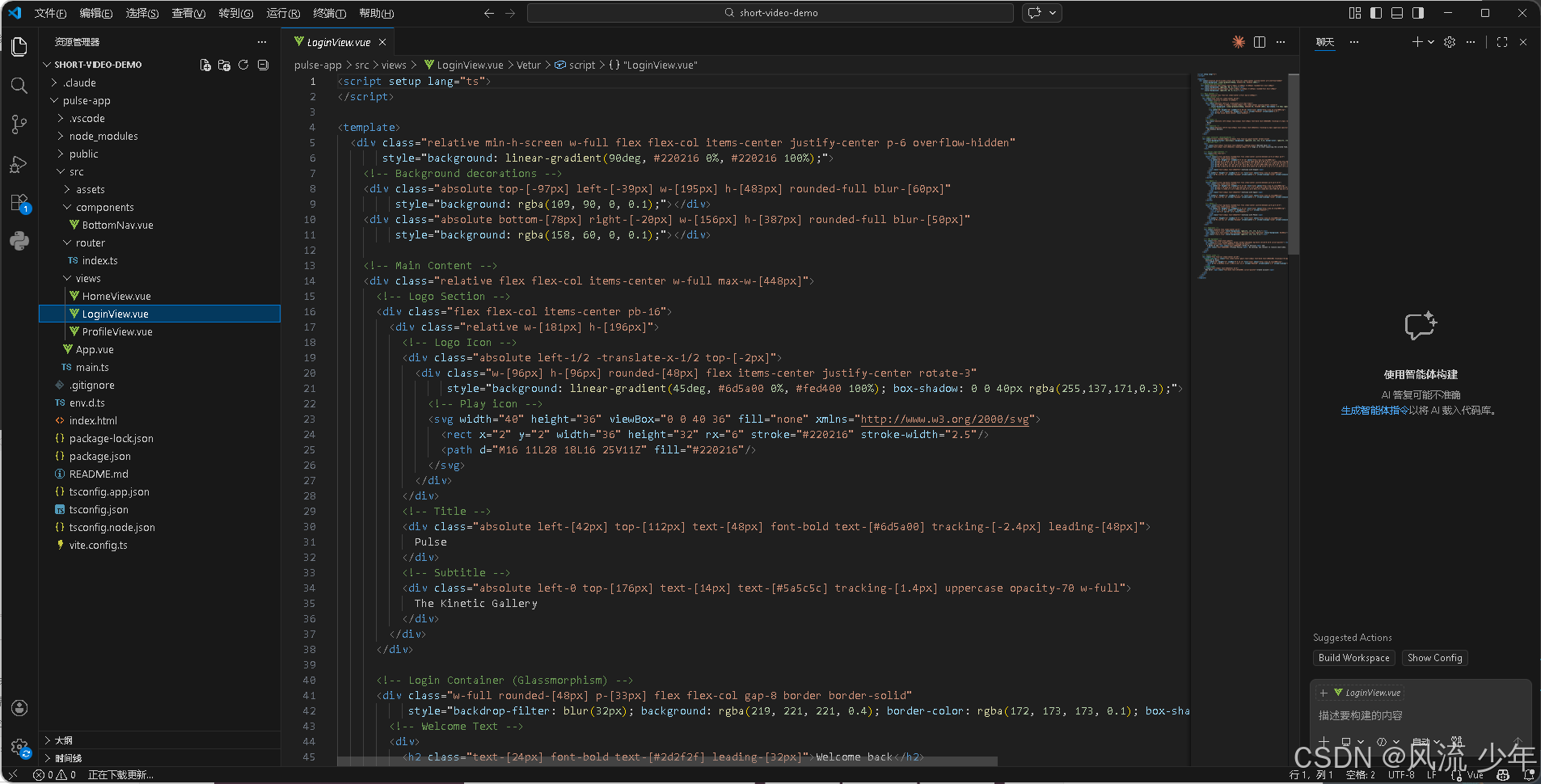Open the 查看(V) menu

tap(188, 13)
